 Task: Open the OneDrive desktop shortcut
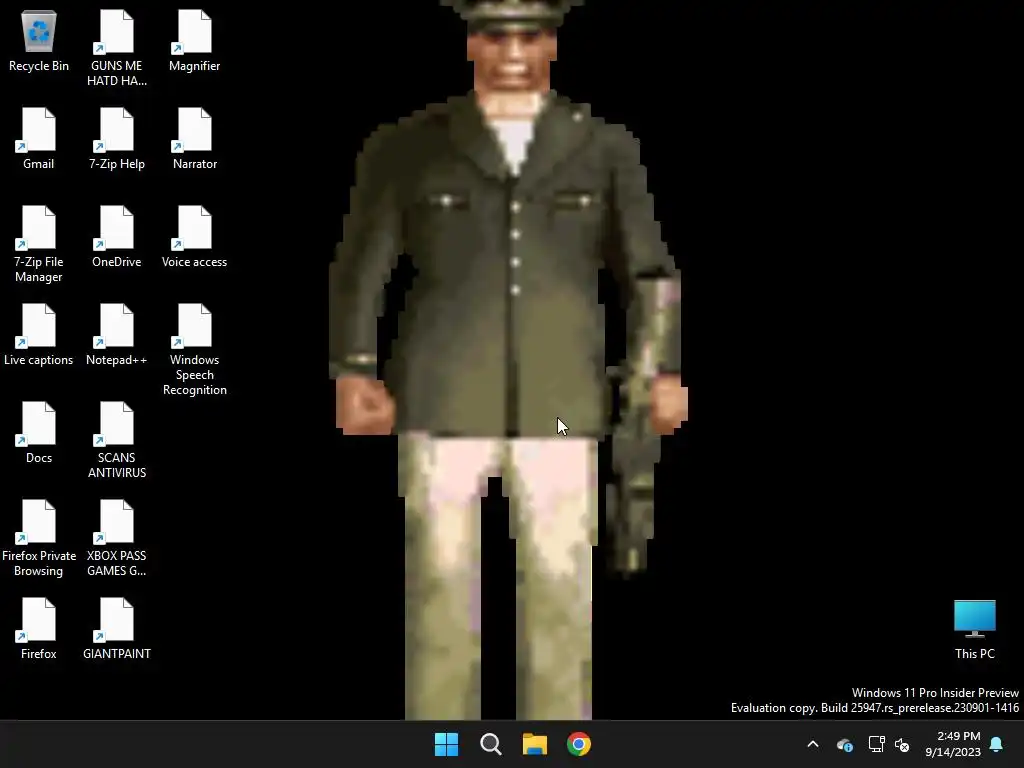pos(117,237)
